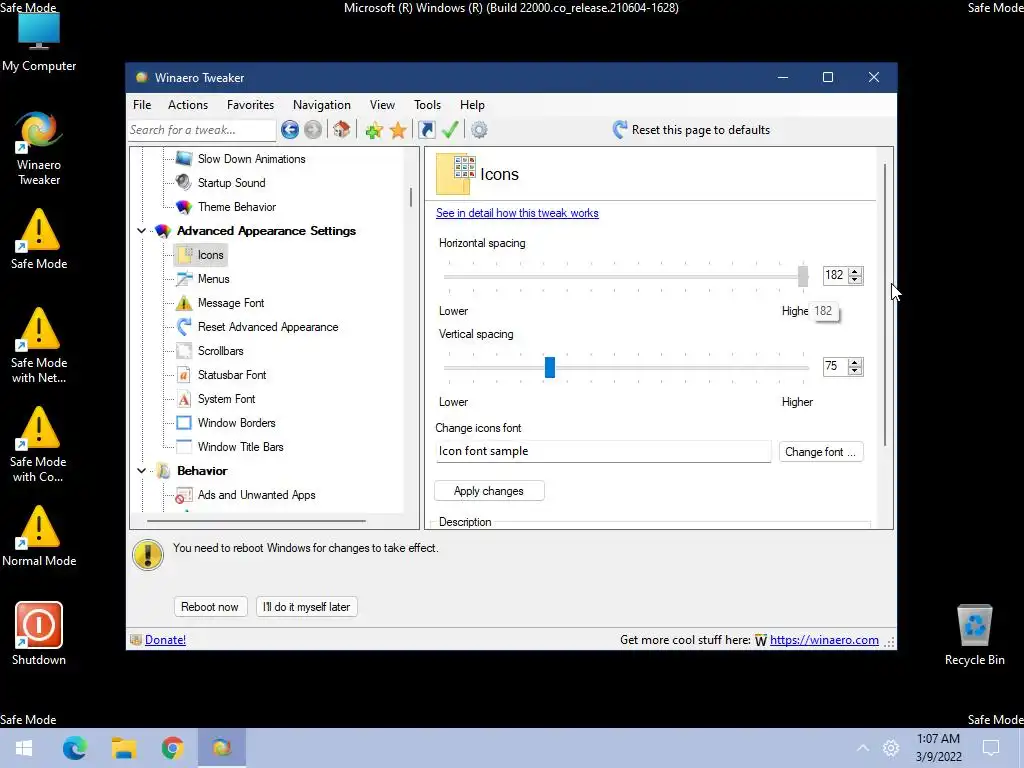The width and height of the screenshot is (1024, 768).
Task: Collapse the Behavior category chevron
Action: click(141, 471)
